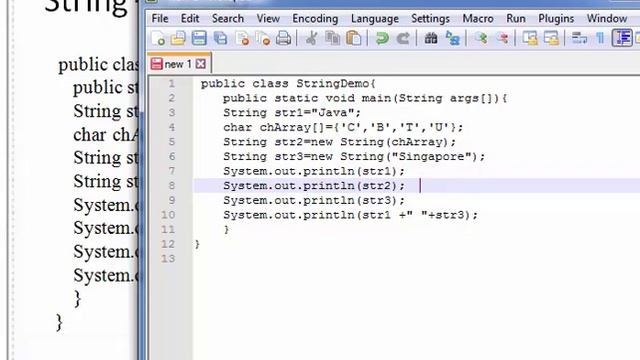Click the Open file folder icon
Image resolution: width=640 pixels, height=360 pixels.
[x=178, y=38]
